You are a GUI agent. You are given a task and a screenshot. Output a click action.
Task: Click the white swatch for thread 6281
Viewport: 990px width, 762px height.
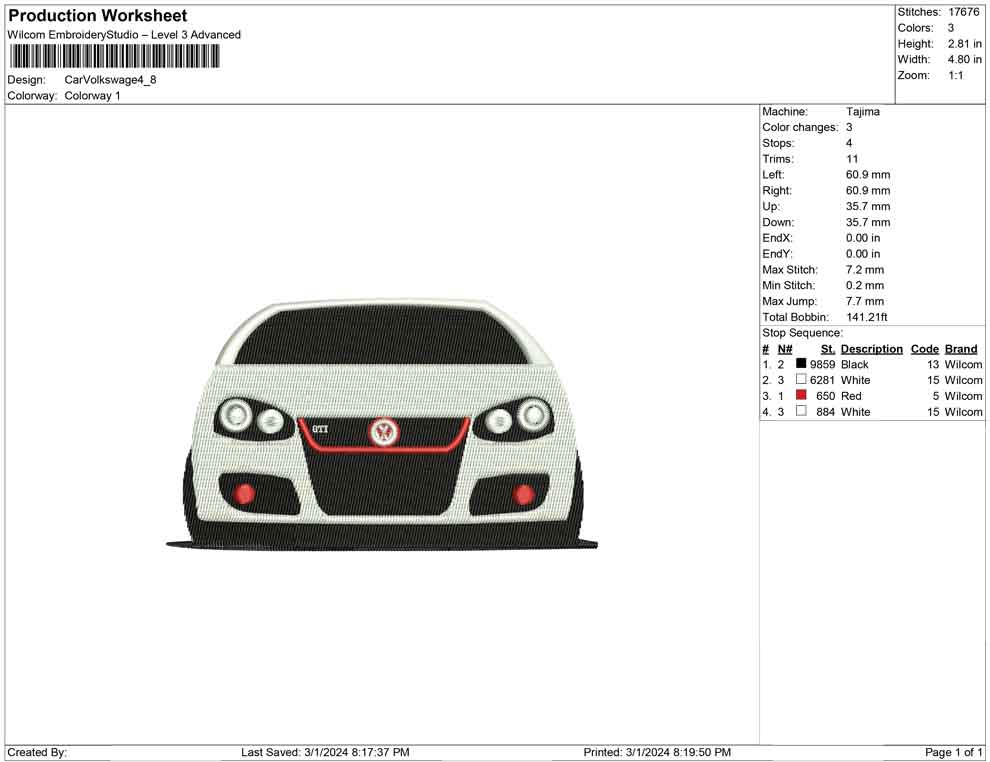tap(801, 379)
